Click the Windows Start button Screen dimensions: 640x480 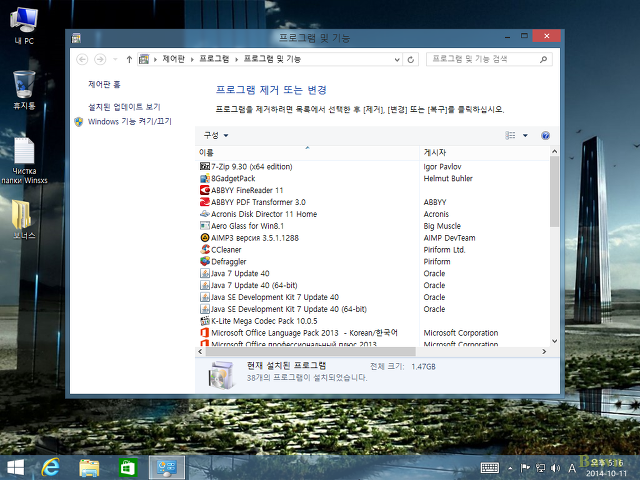[16, 468]
